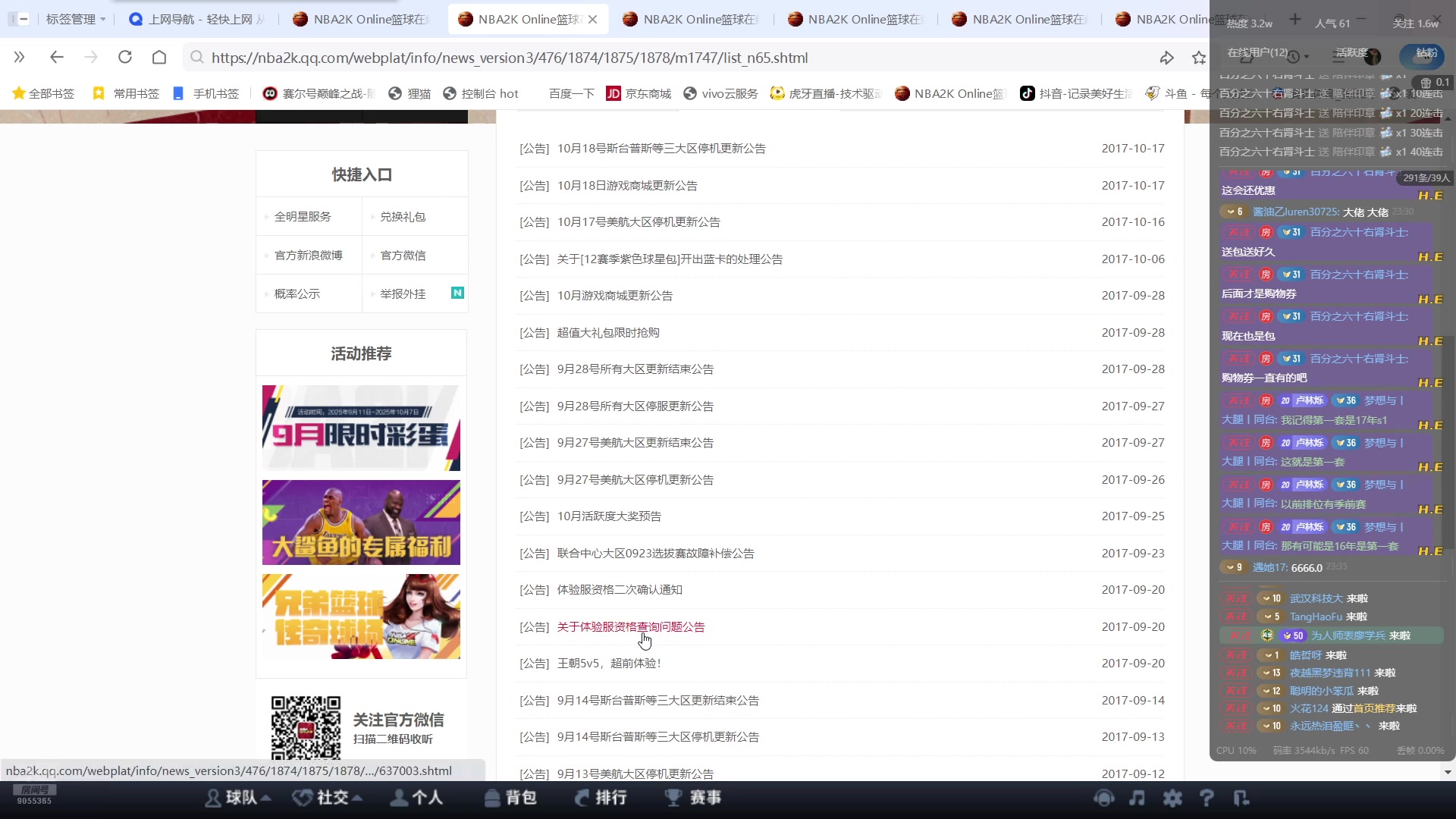Click the 兑换礼包 quick entry link
This screenshot has width=1456, height=819.
(403, 217)
